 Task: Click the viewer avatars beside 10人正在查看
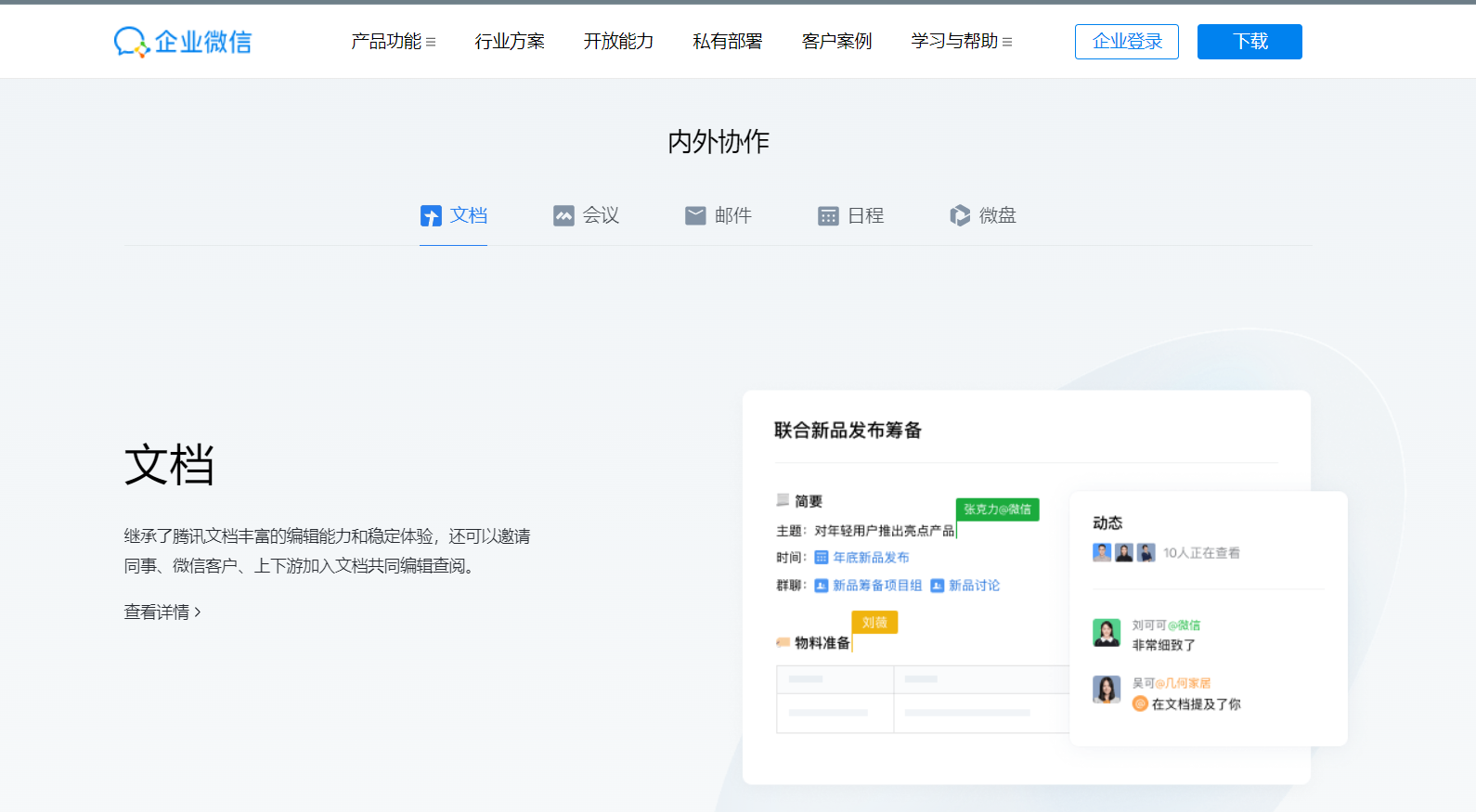(x=1124, y=553)
